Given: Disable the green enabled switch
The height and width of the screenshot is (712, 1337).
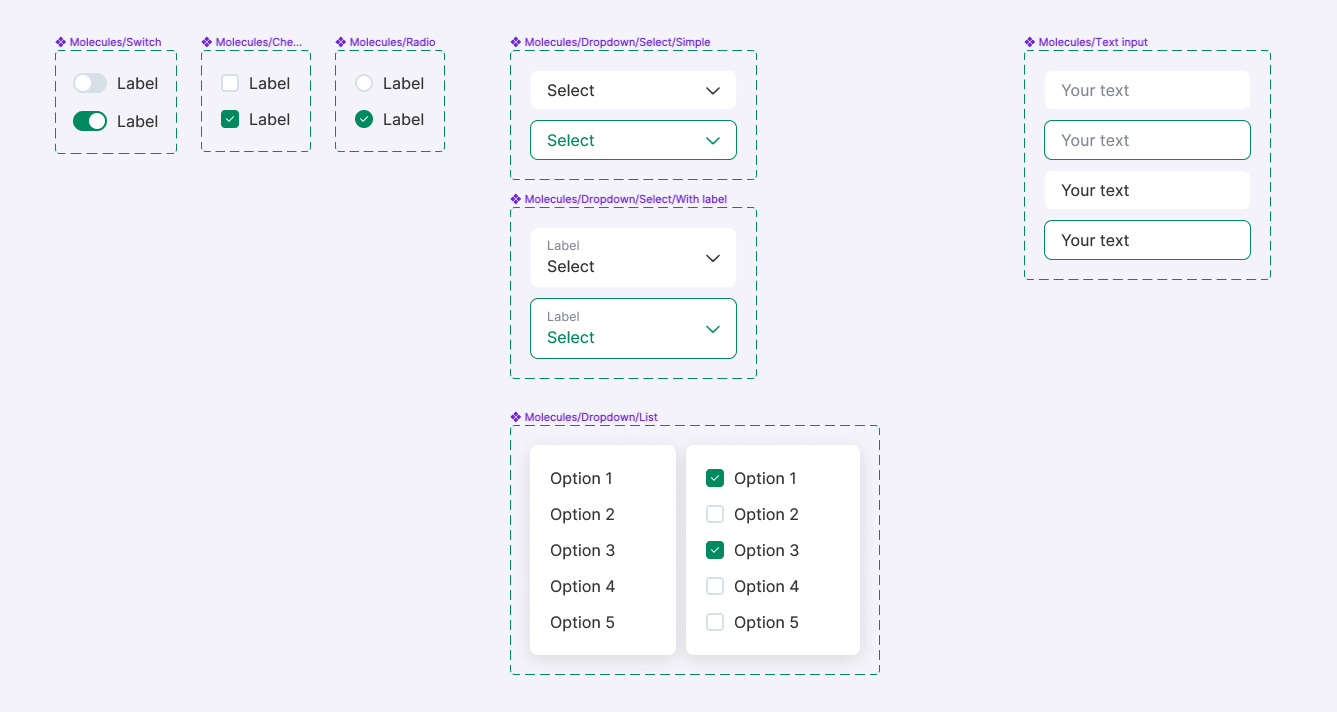Looking at the screenshot, I should tap(89, 120).
